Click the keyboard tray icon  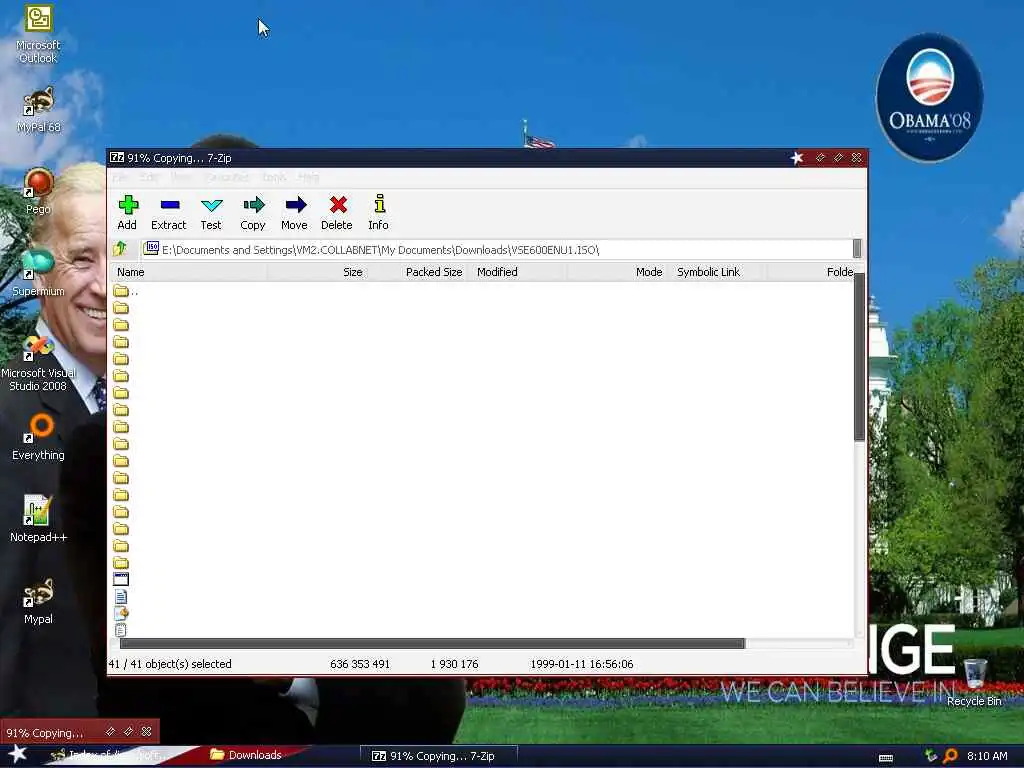point(886,757)
